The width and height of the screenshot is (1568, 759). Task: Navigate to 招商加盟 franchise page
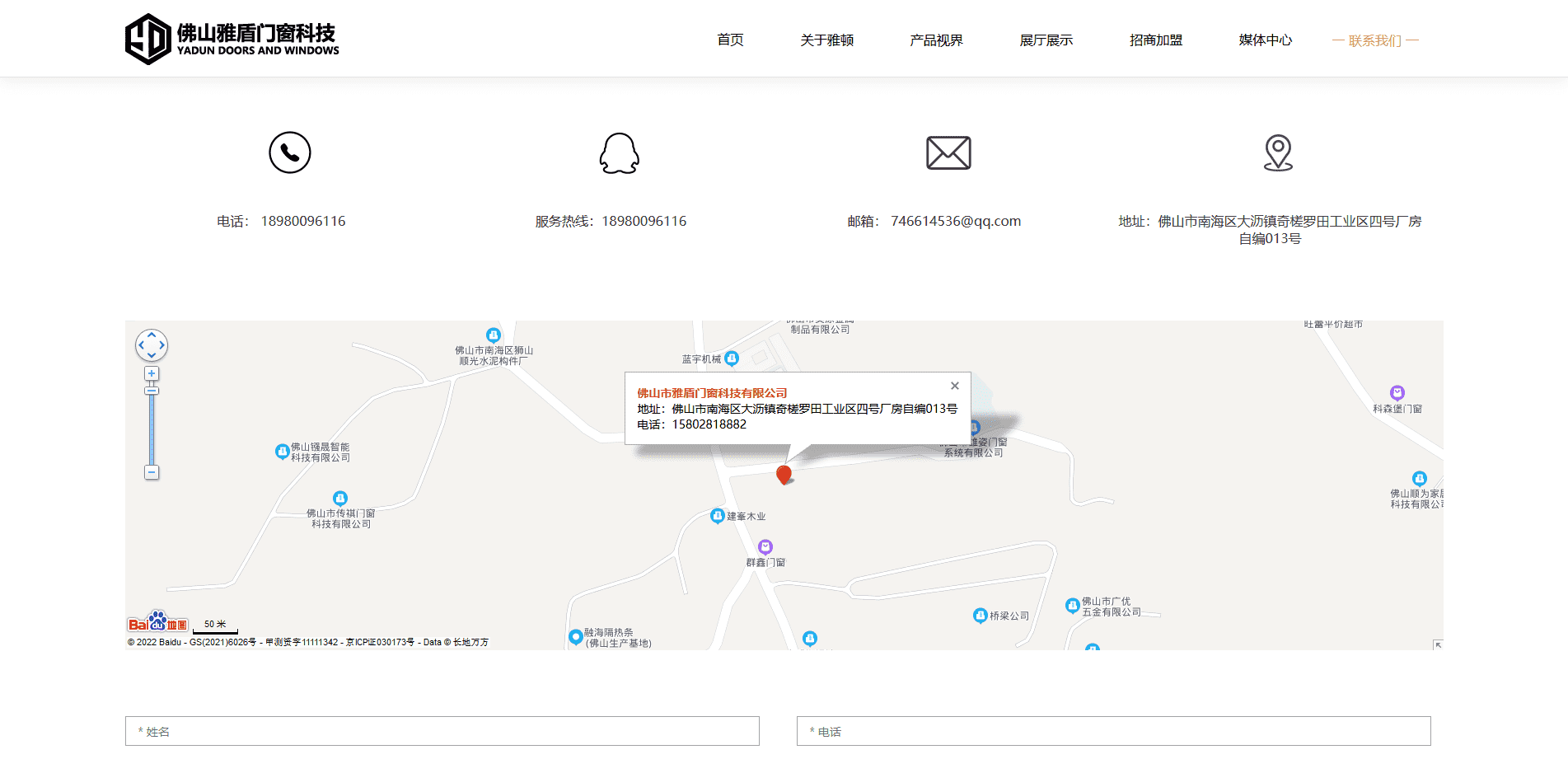tap(1155, 40)
